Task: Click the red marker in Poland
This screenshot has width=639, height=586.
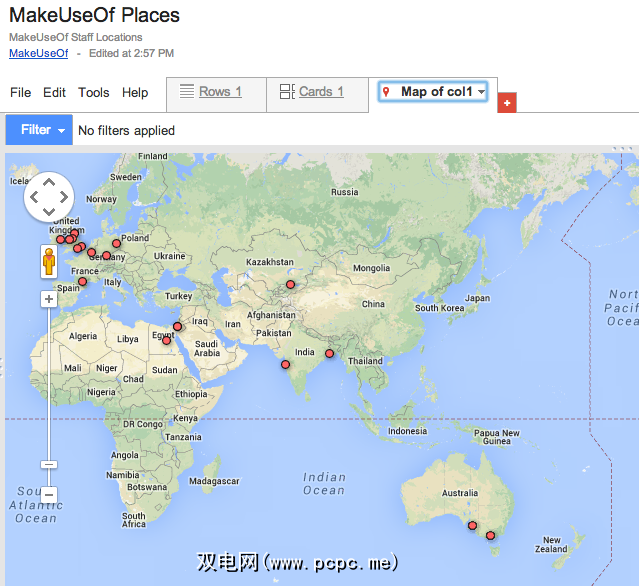Action: [x=117, y=243]
